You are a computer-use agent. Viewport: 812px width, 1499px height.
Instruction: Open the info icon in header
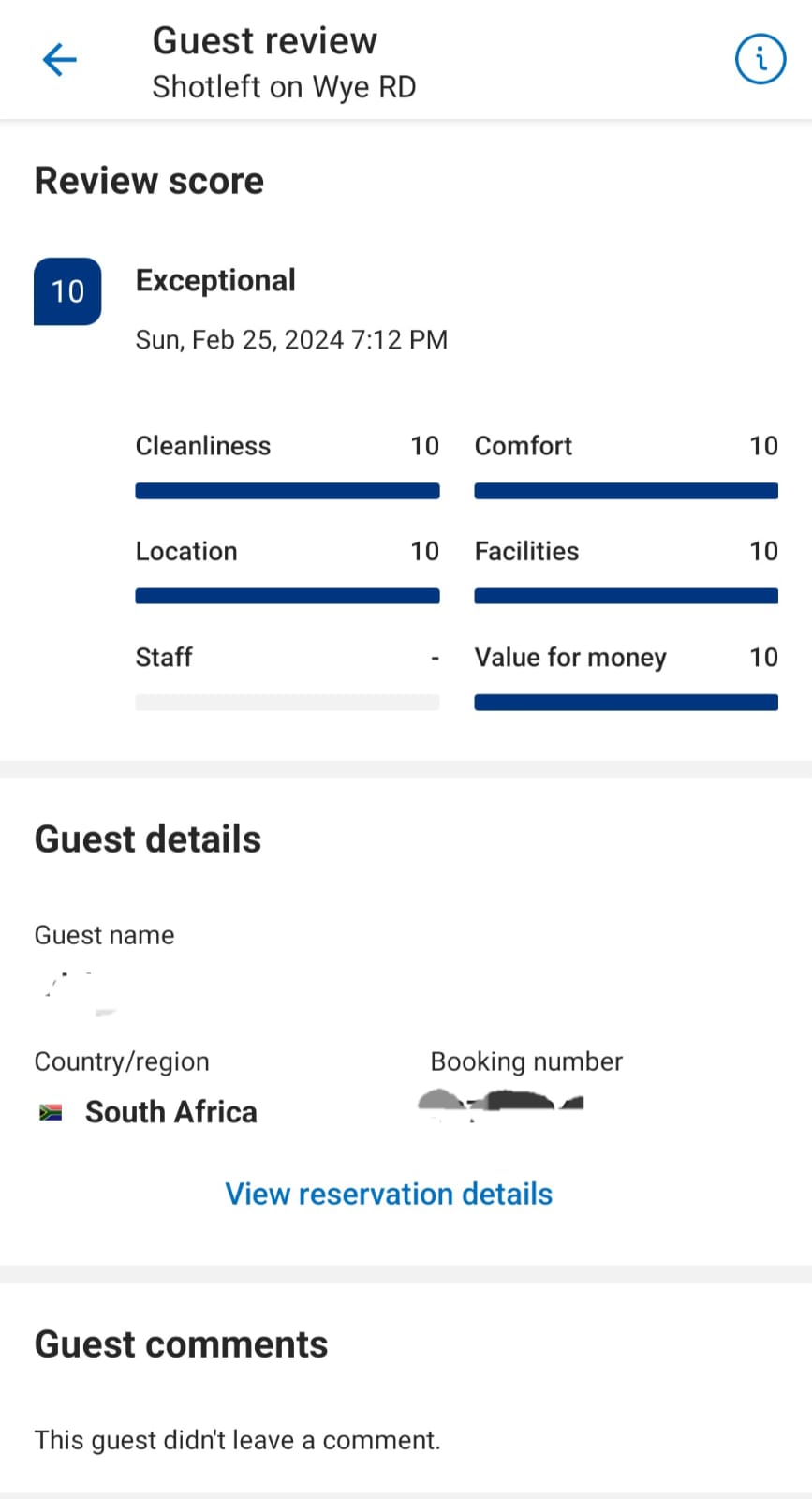pyautogui.click(x=760, y=60)
